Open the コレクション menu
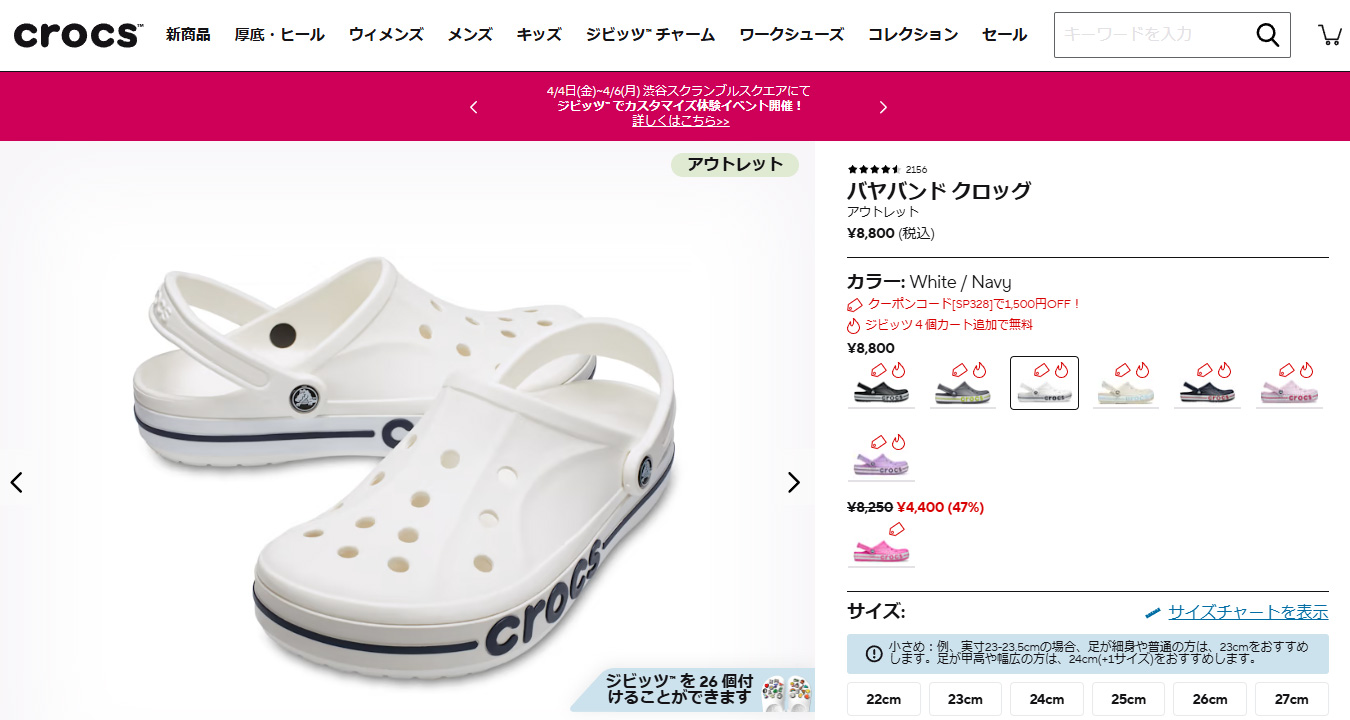The width and height of the screenshot is (1350, 720). (913, 35)
